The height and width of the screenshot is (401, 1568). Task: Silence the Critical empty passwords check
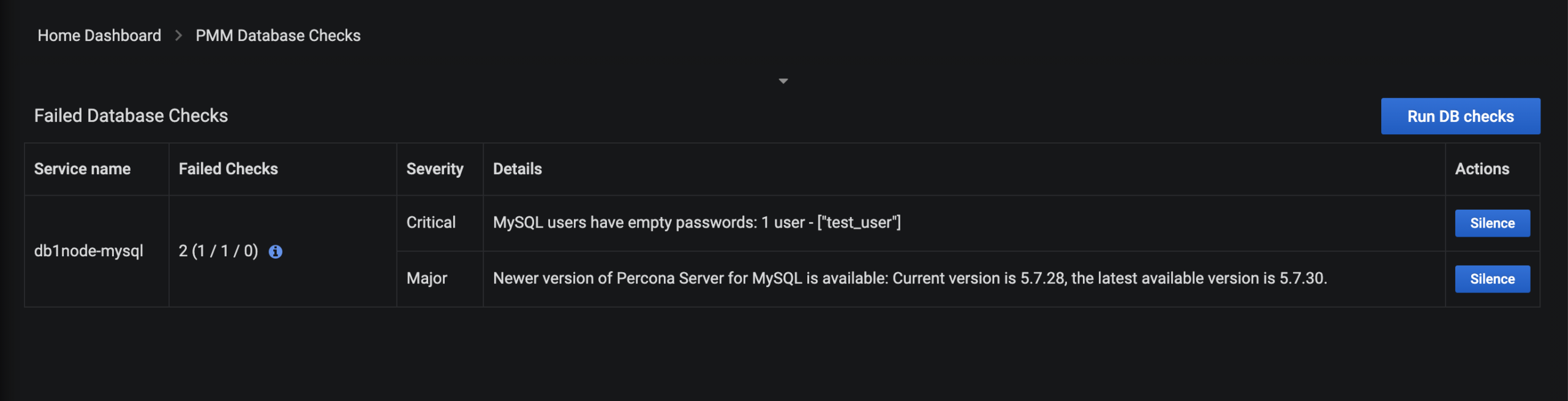[1492, 223]
